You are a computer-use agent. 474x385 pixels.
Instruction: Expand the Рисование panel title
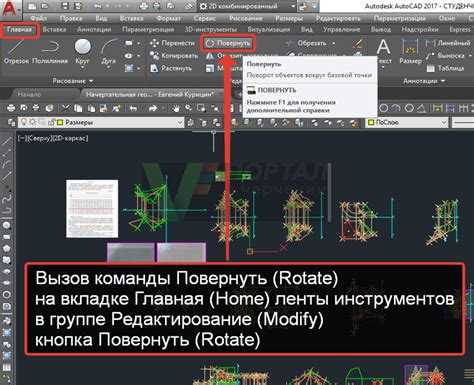[x=73, y=81]
